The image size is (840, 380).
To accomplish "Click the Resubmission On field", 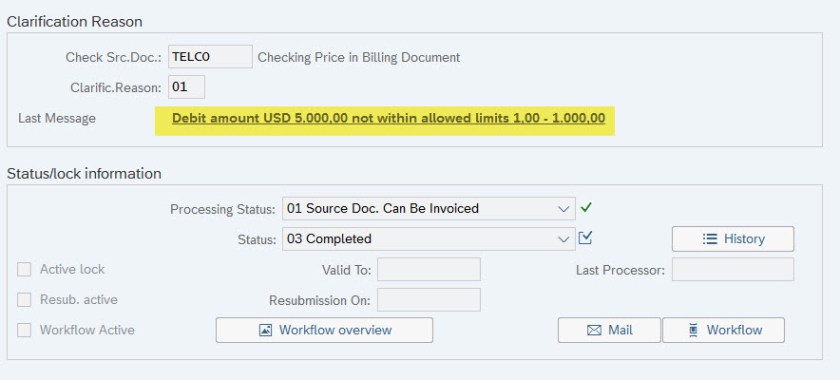I will tap(429, 300).
